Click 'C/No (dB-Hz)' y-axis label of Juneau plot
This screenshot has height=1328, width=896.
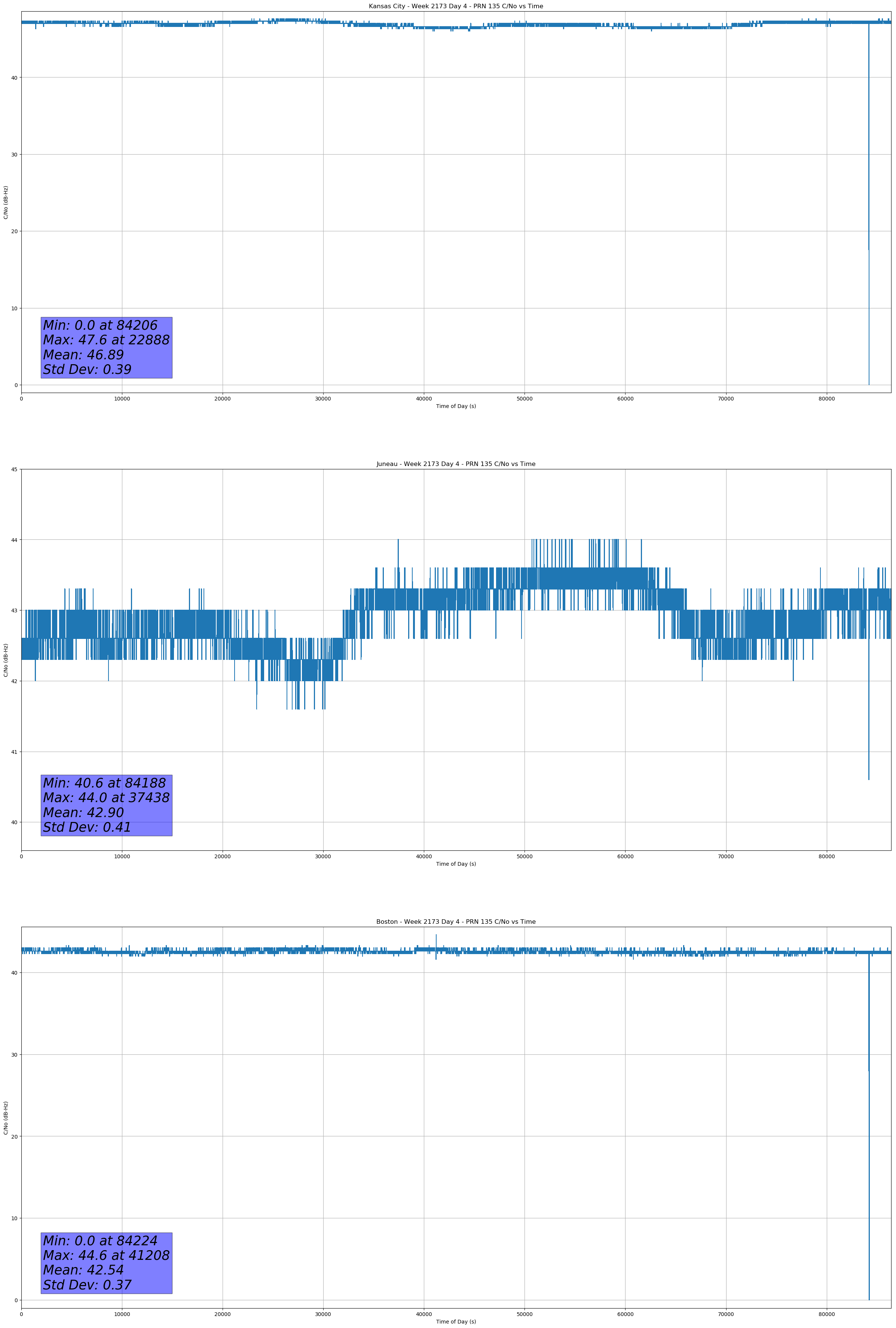coord(6,660)
